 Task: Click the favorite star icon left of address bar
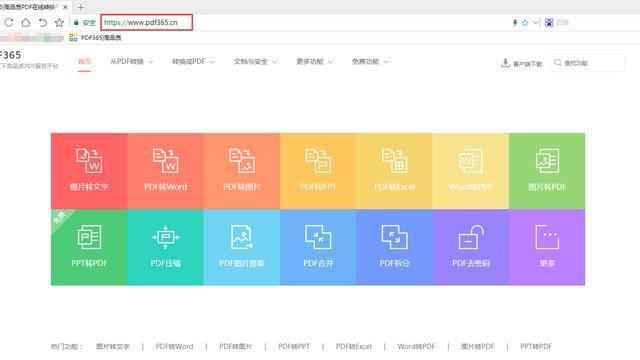point(59,22)
